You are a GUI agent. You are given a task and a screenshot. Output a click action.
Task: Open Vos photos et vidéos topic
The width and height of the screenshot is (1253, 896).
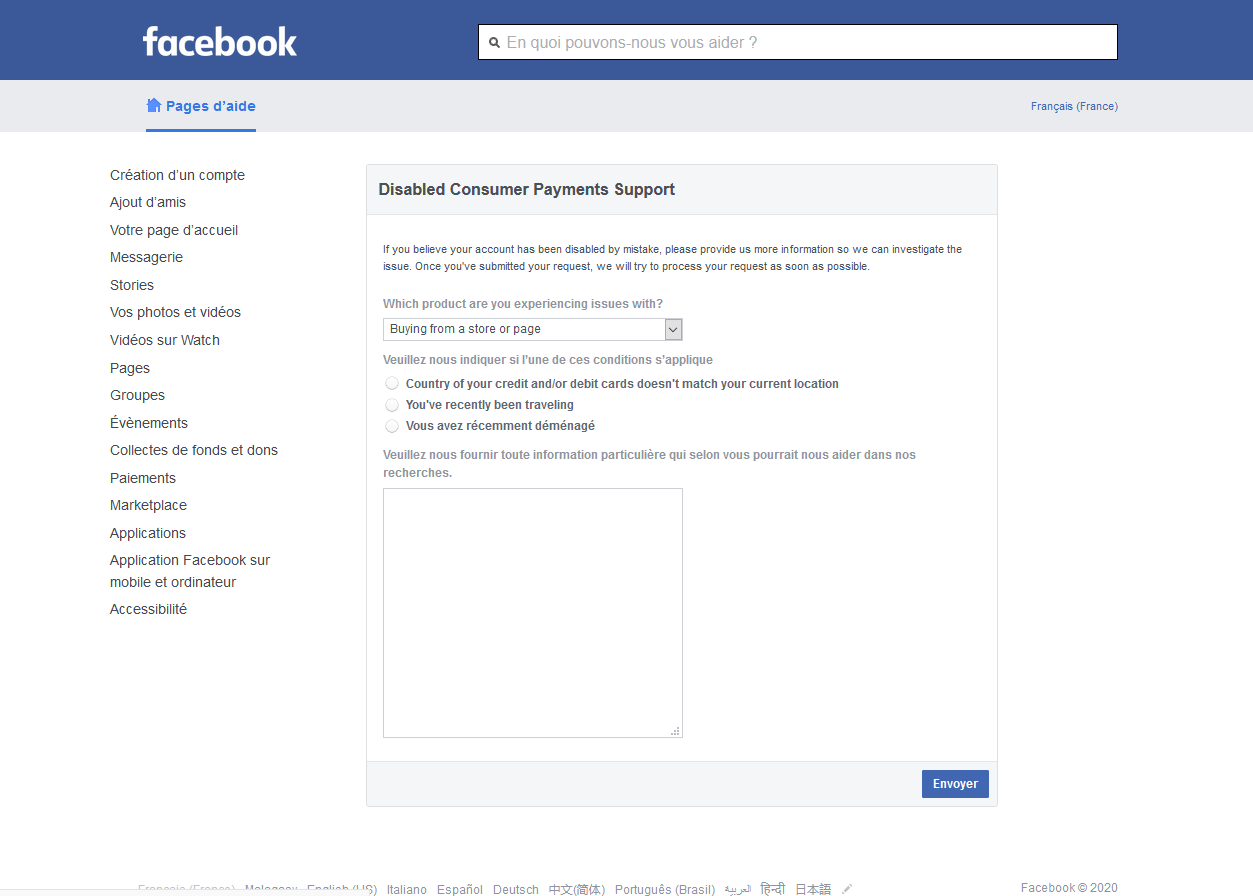(x=175, y=312)
